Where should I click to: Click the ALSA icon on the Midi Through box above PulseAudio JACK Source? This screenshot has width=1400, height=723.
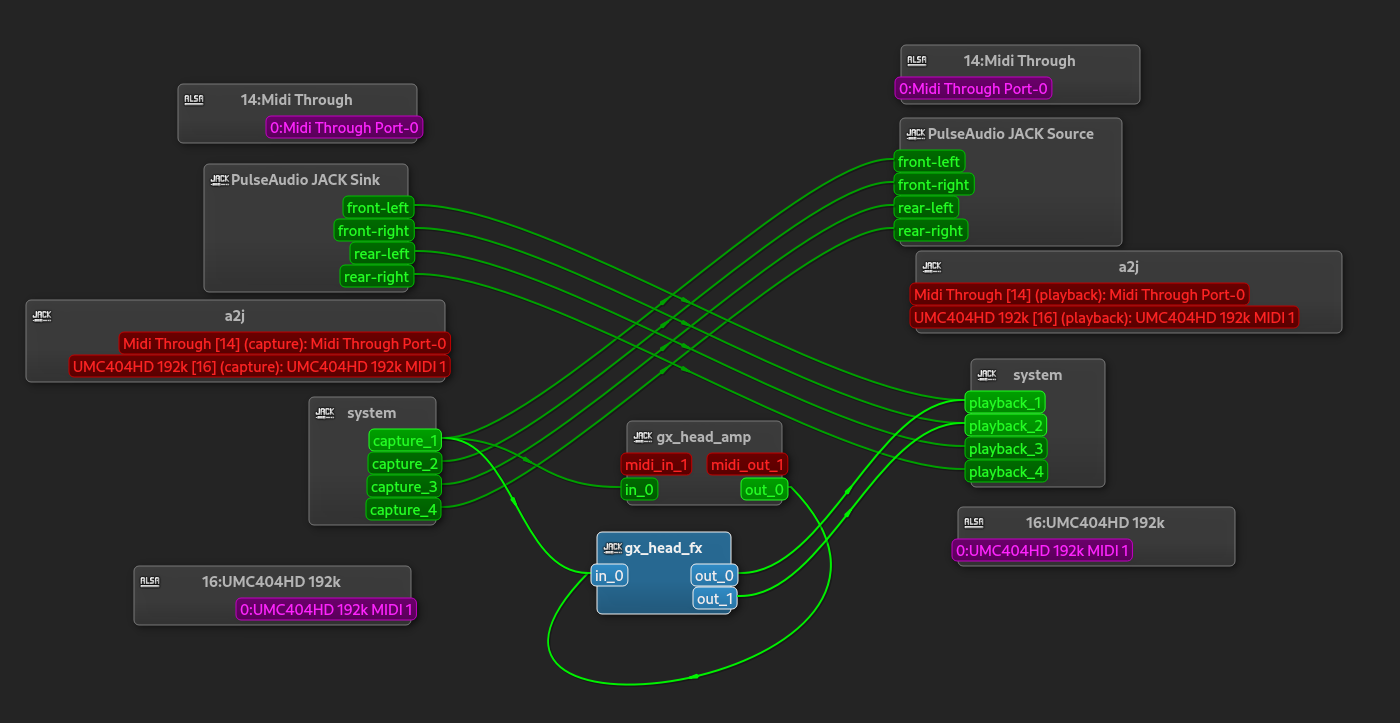917,60
